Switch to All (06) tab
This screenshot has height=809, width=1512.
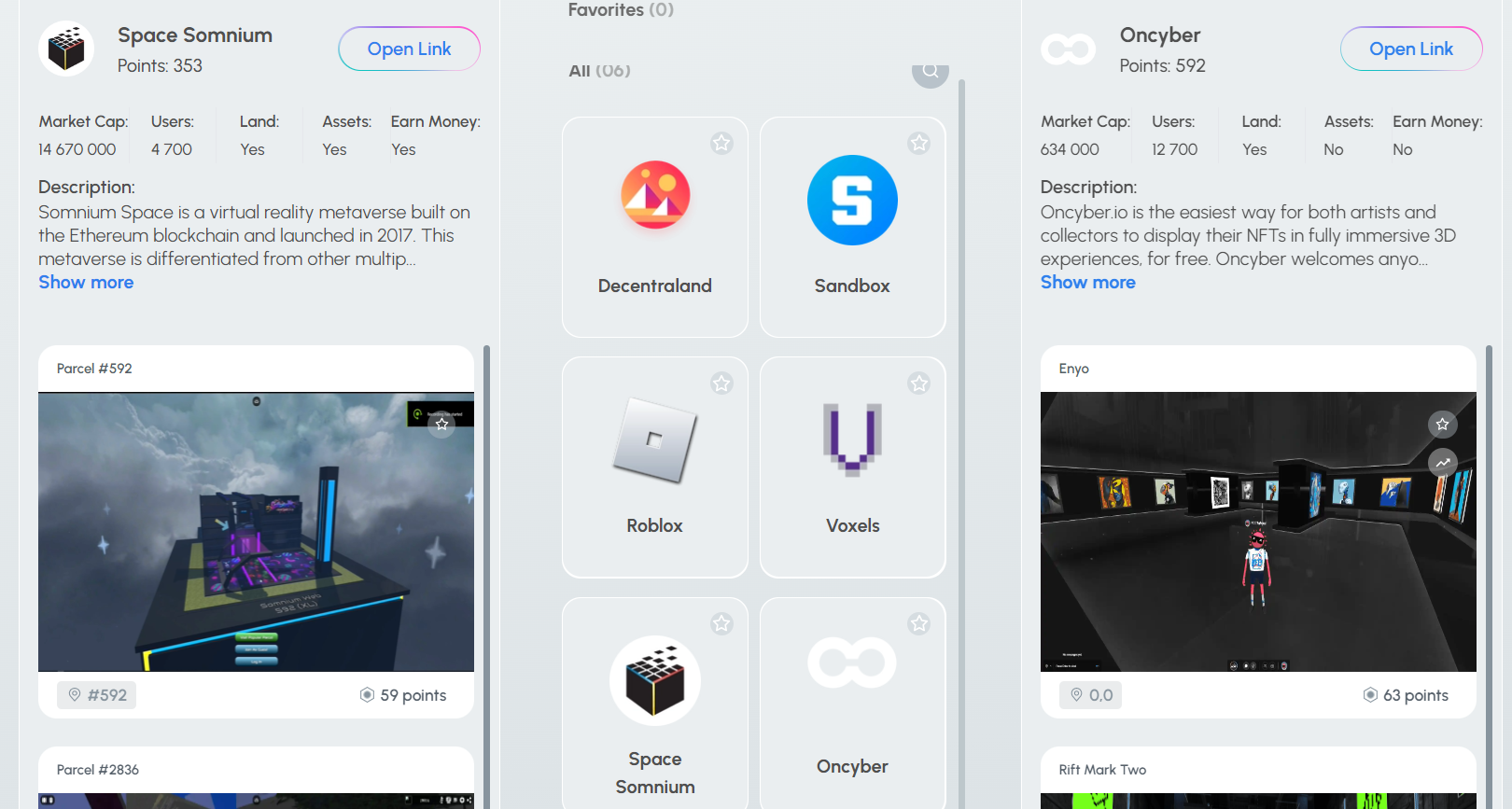599,71
